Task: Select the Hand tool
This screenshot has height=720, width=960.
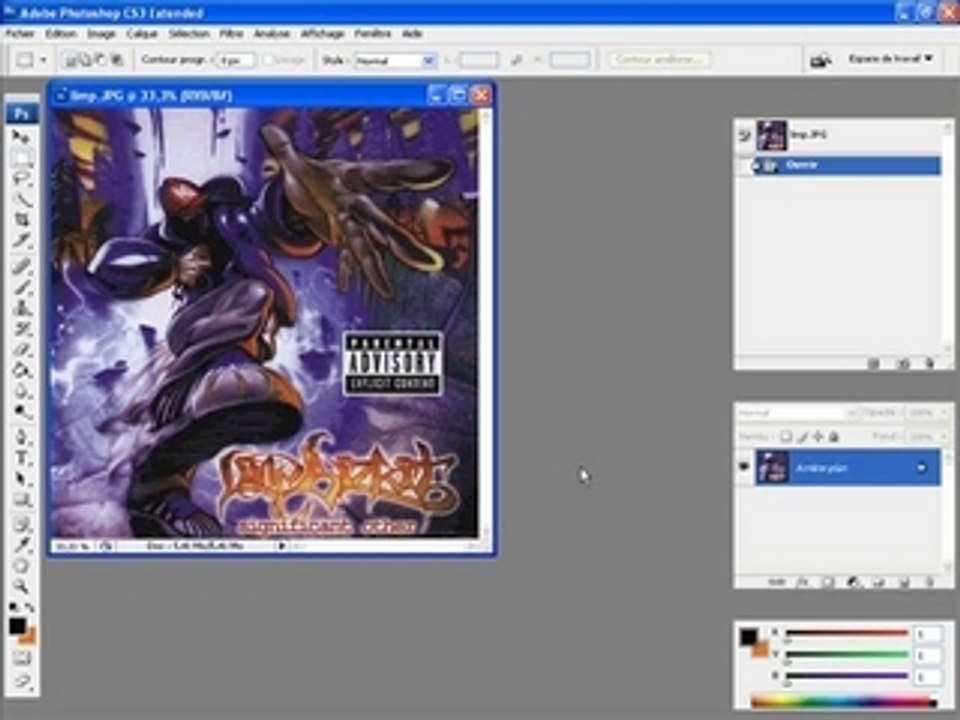Action: pos(22,566)
